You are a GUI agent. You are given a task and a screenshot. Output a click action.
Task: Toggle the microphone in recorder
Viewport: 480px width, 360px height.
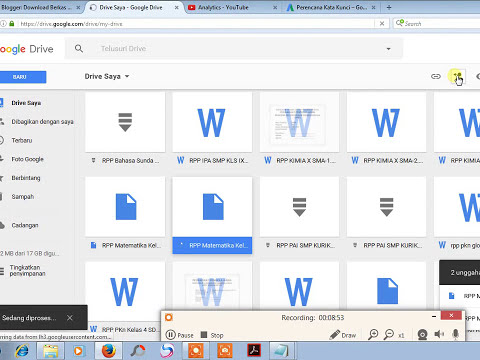click(456, 334)
